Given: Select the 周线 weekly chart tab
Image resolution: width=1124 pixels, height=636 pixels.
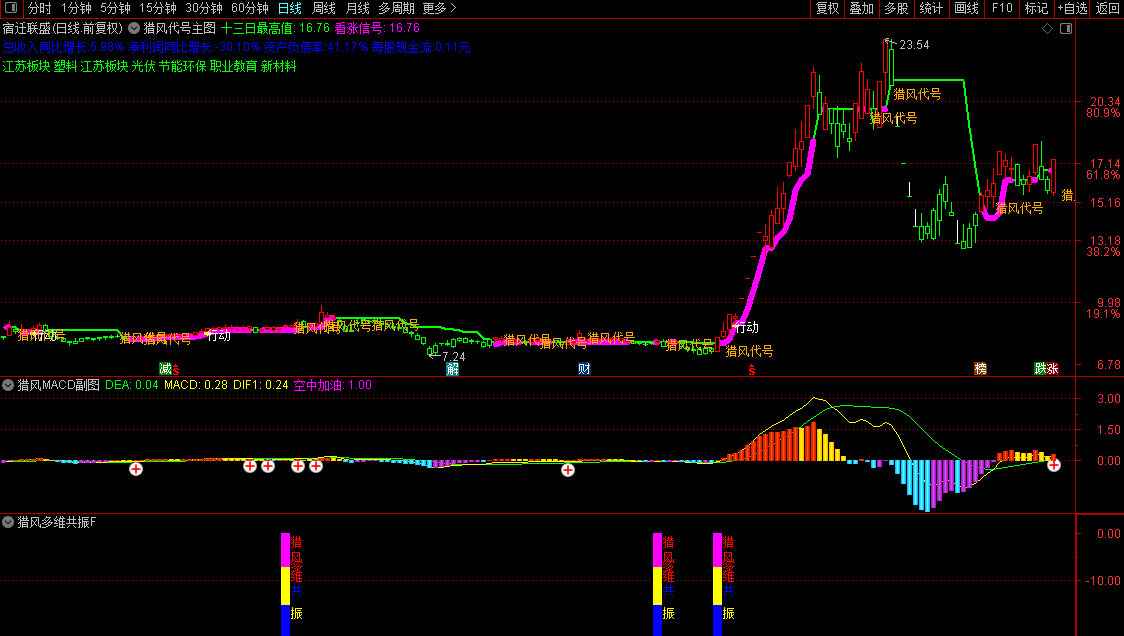Looking at the screenshot, I should point(324,8).
